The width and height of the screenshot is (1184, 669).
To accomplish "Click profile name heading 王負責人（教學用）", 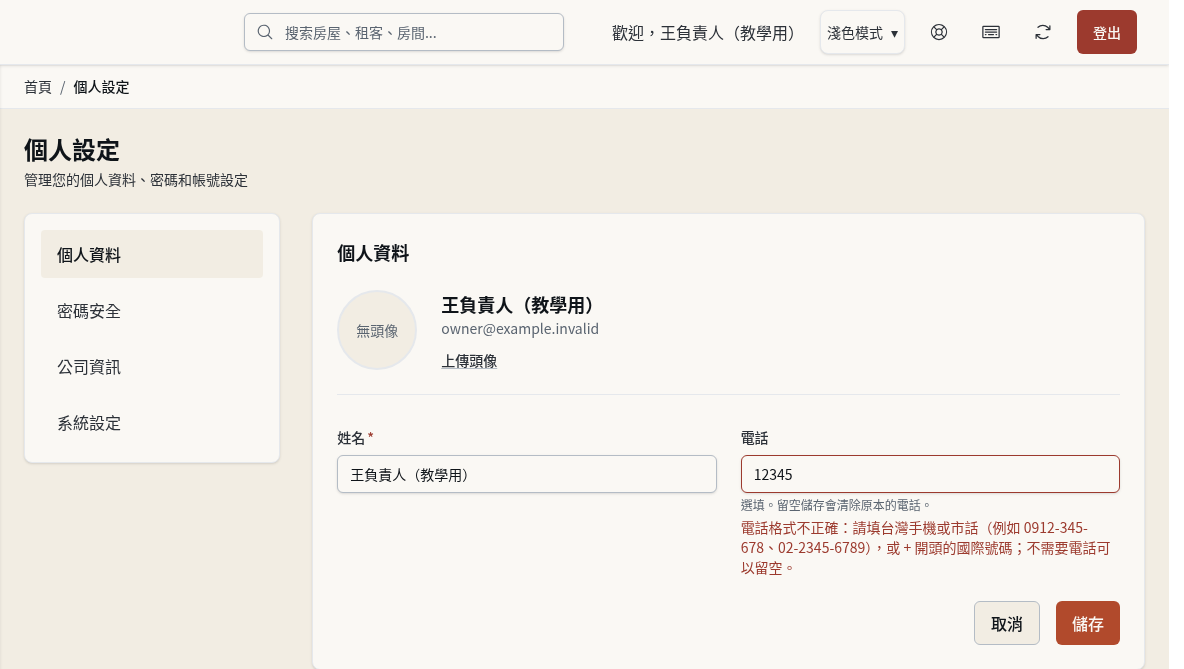I will pos(520,305).
